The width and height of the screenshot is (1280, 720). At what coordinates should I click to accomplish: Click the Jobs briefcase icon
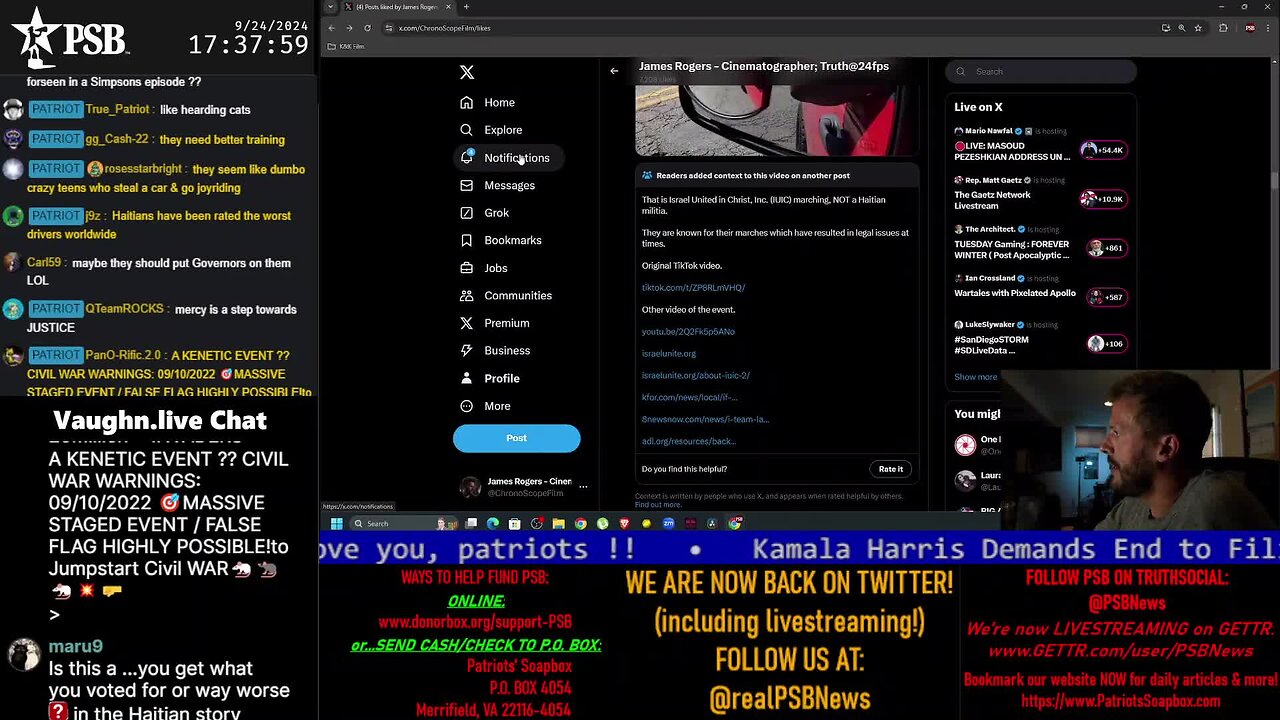click(x=466, y=268)
